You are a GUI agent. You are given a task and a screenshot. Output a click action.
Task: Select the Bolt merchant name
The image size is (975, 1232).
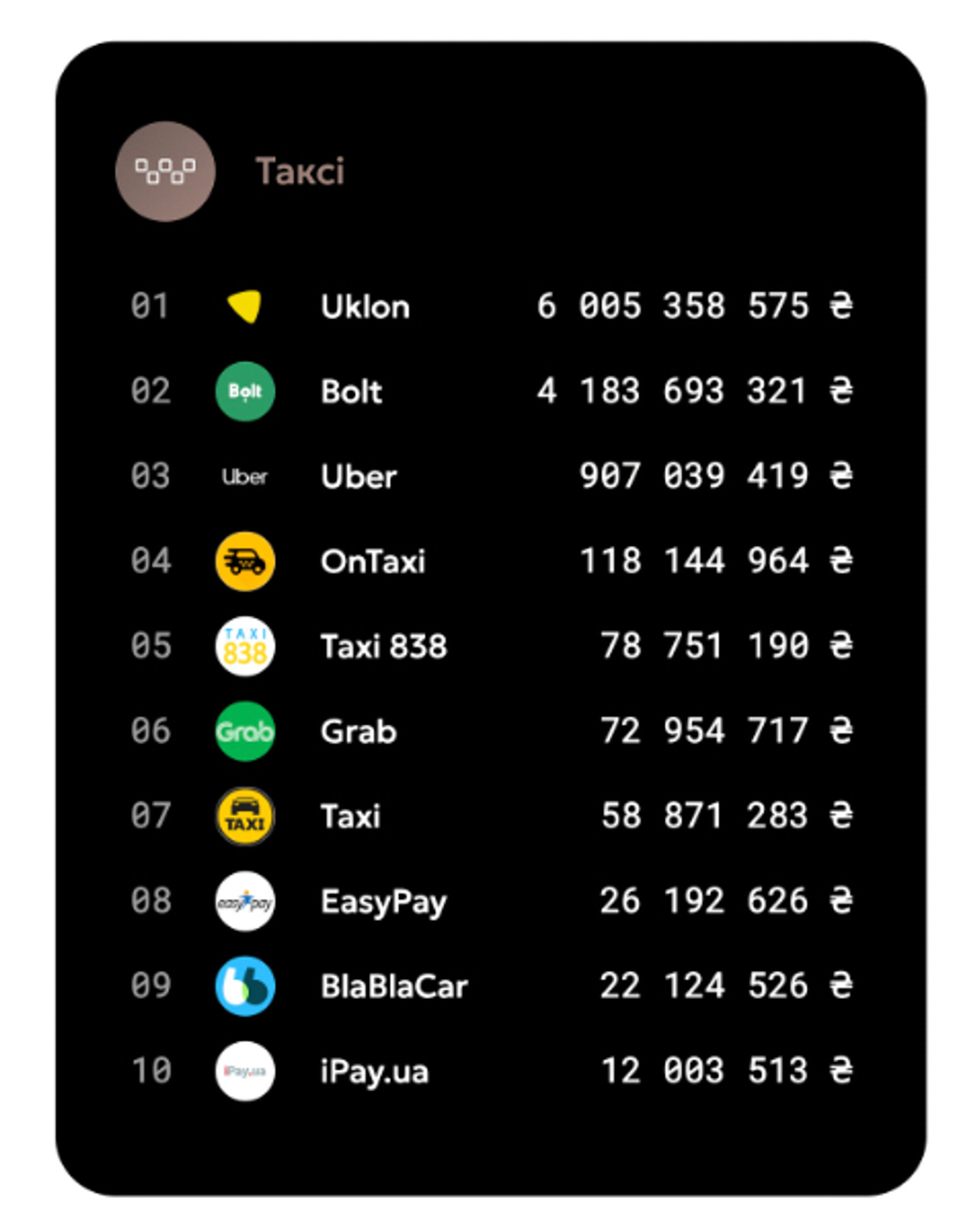pyautogui.click(x=352, y=391)
